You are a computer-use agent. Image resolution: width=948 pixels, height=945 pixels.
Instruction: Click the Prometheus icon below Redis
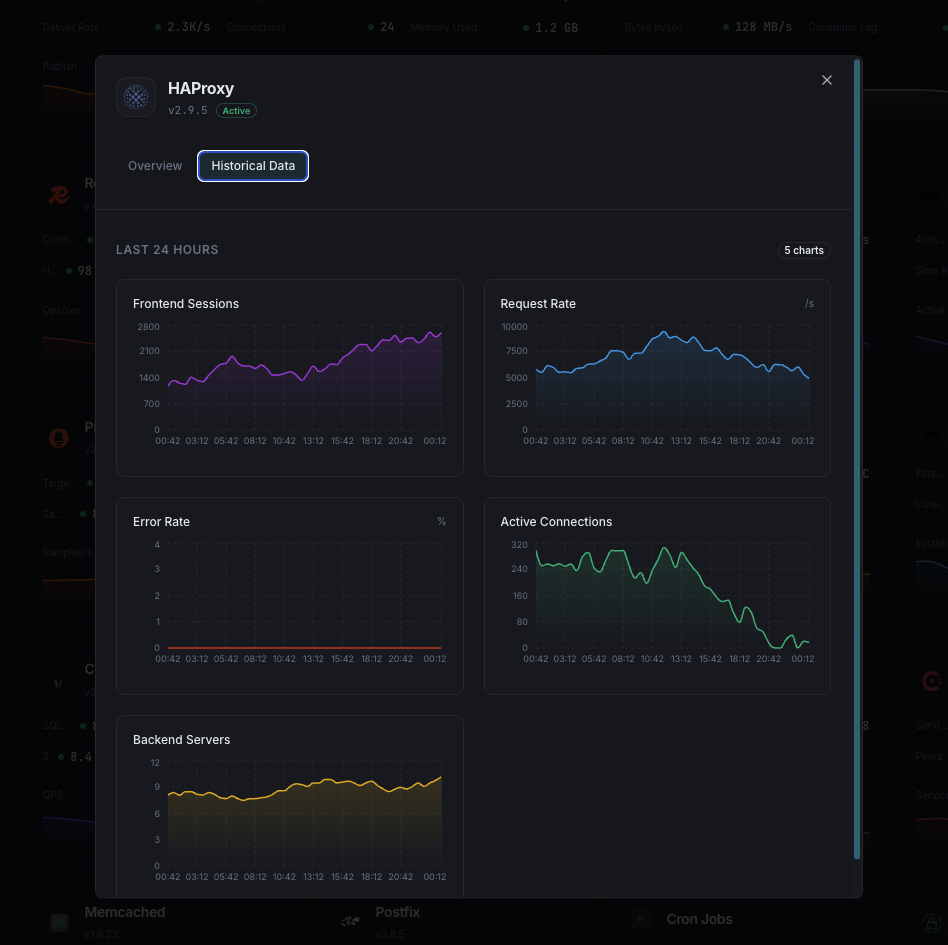click(x=59, y=437)
